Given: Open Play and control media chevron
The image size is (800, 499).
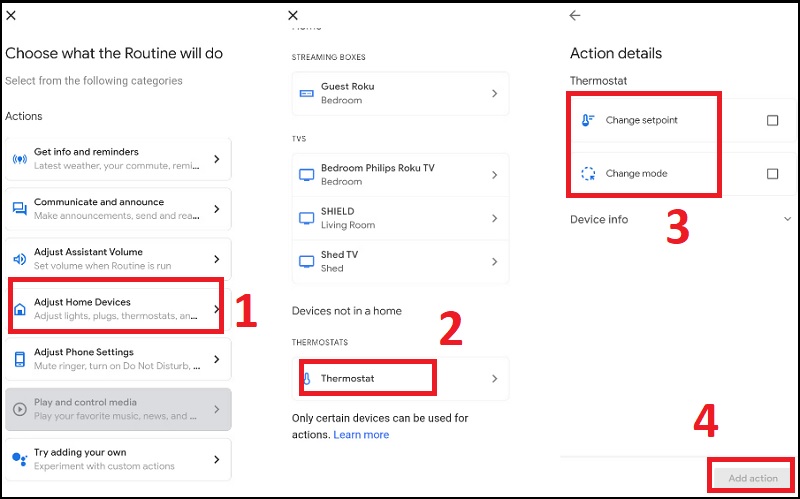Looking at the screenshot, I should [217, 409].
